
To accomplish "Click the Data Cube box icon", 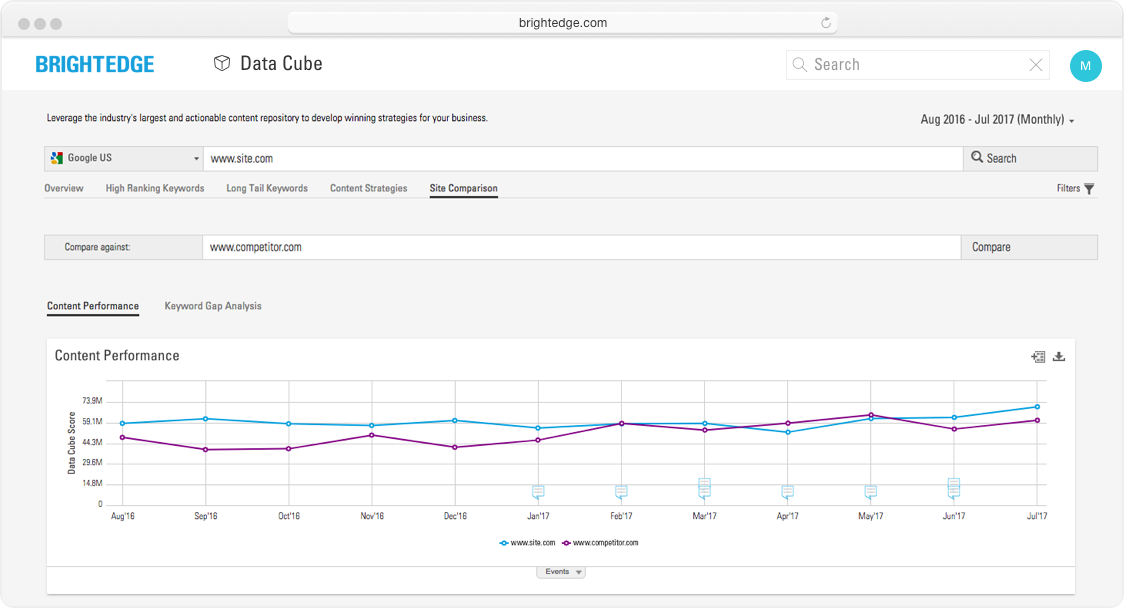I will (222, 64).
